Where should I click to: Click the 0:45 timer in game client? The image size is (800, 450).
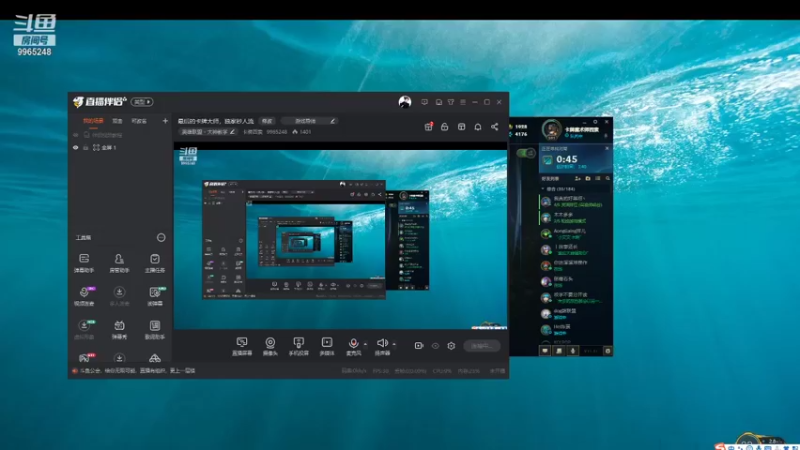[x=567, y=159]
